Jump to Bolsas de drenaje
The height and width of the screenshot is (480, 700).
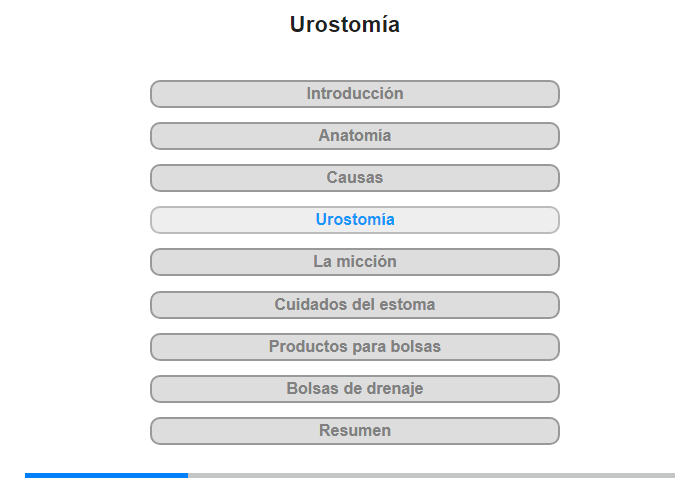[354, 388]
